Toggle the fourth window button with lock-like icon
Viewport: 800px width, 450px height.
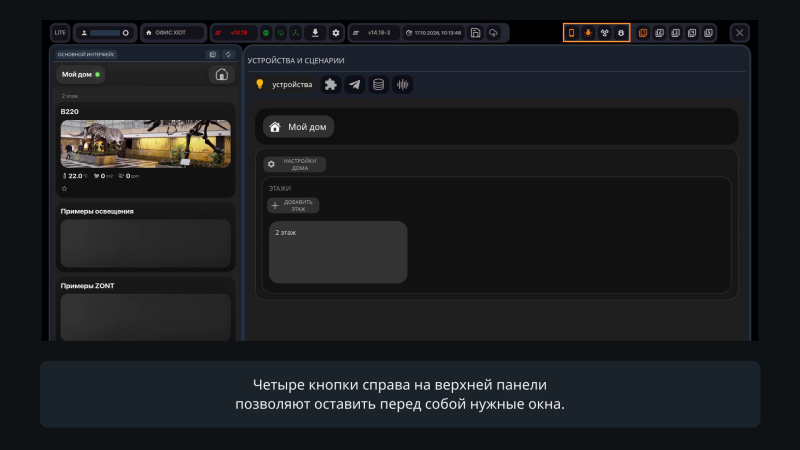pyautogui.click(x=621, y=33)
